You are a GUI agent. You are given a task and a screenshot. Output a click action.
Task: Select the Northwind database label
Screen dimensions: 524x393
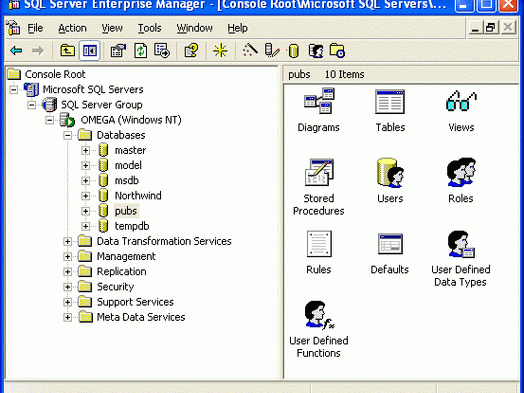click(x=138, y=195)
